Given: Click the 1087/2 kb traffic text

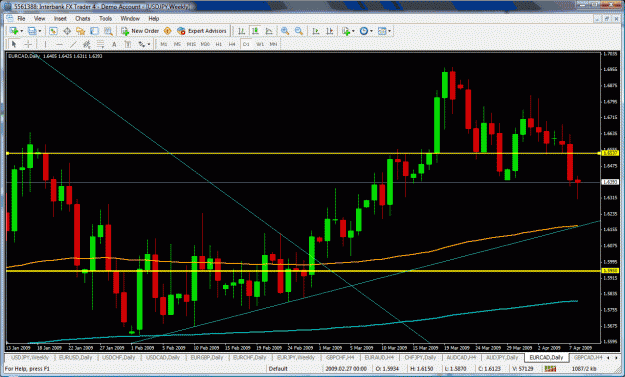Looking at the screenshot, I should point(584,369).
